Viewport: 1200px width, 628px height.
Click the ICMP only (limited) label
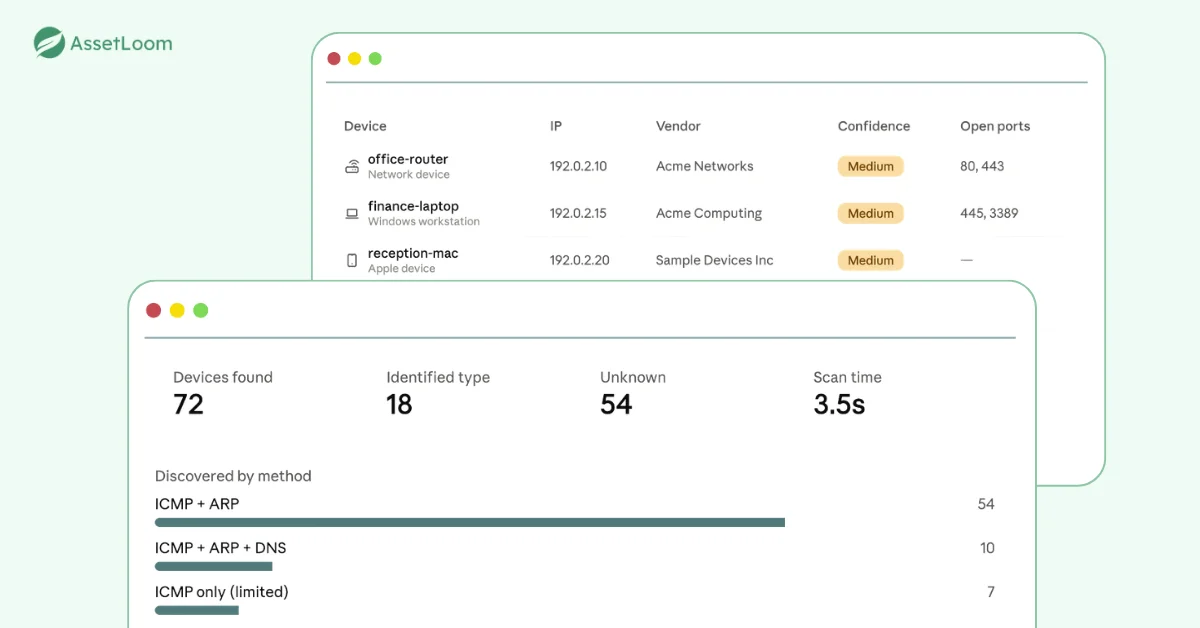click(x=221, y=592)
